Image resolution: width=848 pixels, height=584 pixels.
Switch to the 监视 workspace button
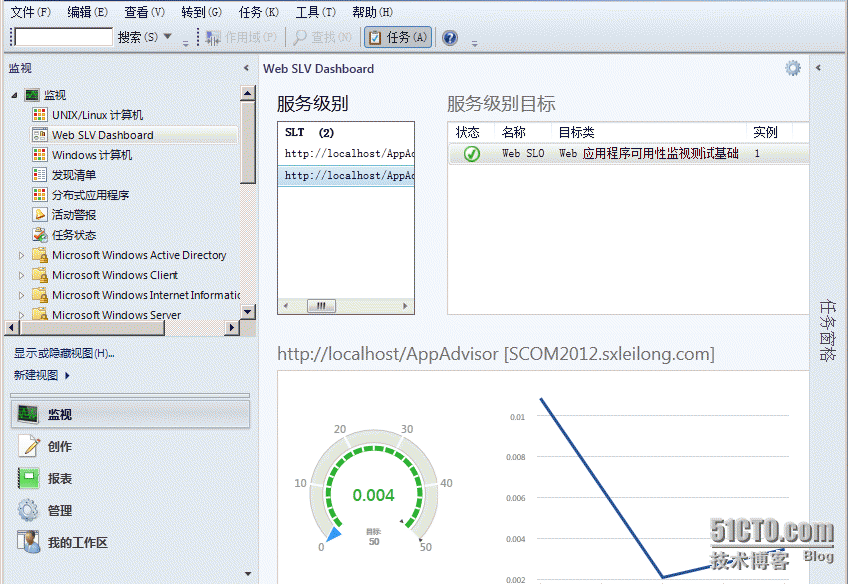click(x=130, y=414)
